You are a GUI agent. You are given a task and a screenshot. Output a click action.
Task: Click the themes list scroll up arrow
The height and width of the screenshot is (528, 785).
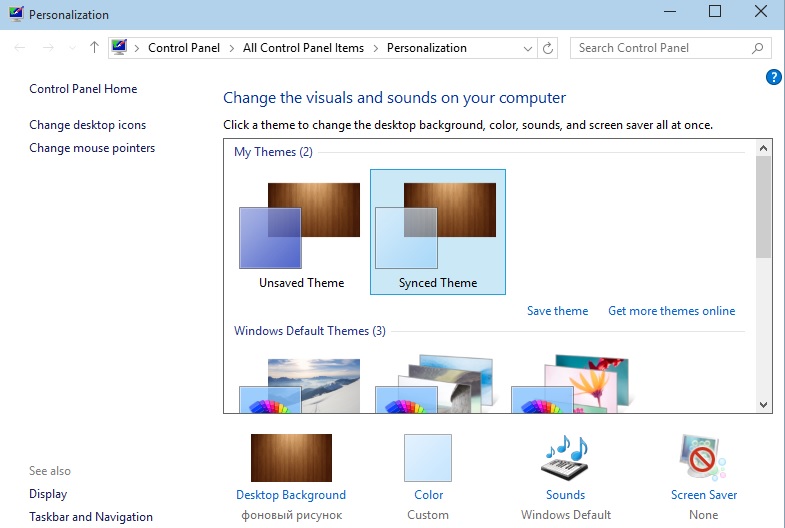click(x=763, y=148)
